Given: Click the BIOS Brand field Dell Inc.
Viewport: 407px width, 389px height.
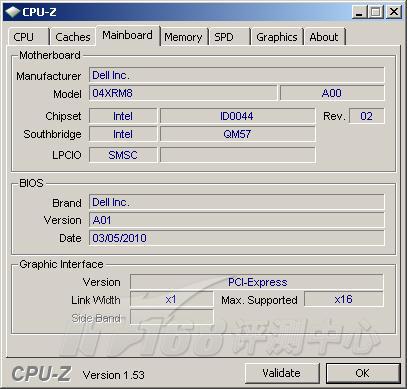Looking at the screenshot, I should 237,202.
